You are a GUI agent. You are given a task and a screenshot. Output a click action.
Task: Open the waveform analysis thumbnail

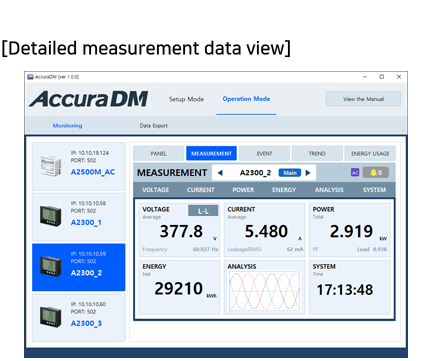pyautogui.click(x=264, y=291)
